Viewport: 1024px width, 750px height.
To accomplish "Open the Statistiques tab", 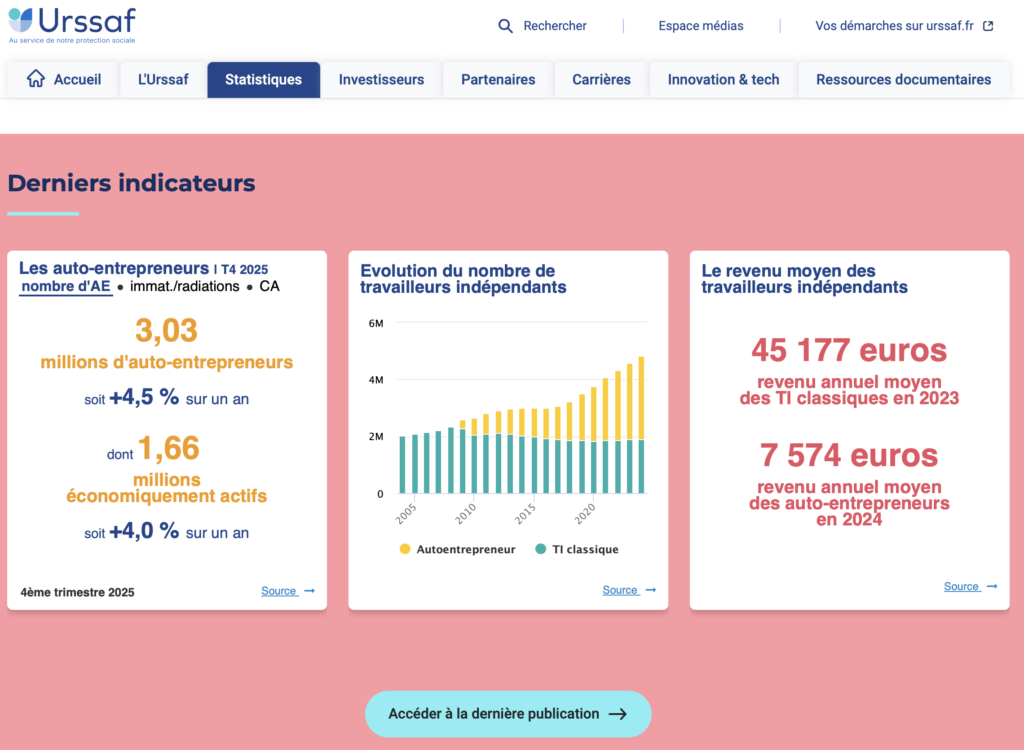I will point(264,80).
